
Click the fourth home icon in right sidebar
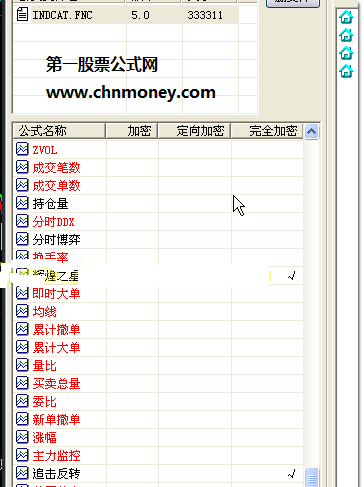(x=346, y=71)
